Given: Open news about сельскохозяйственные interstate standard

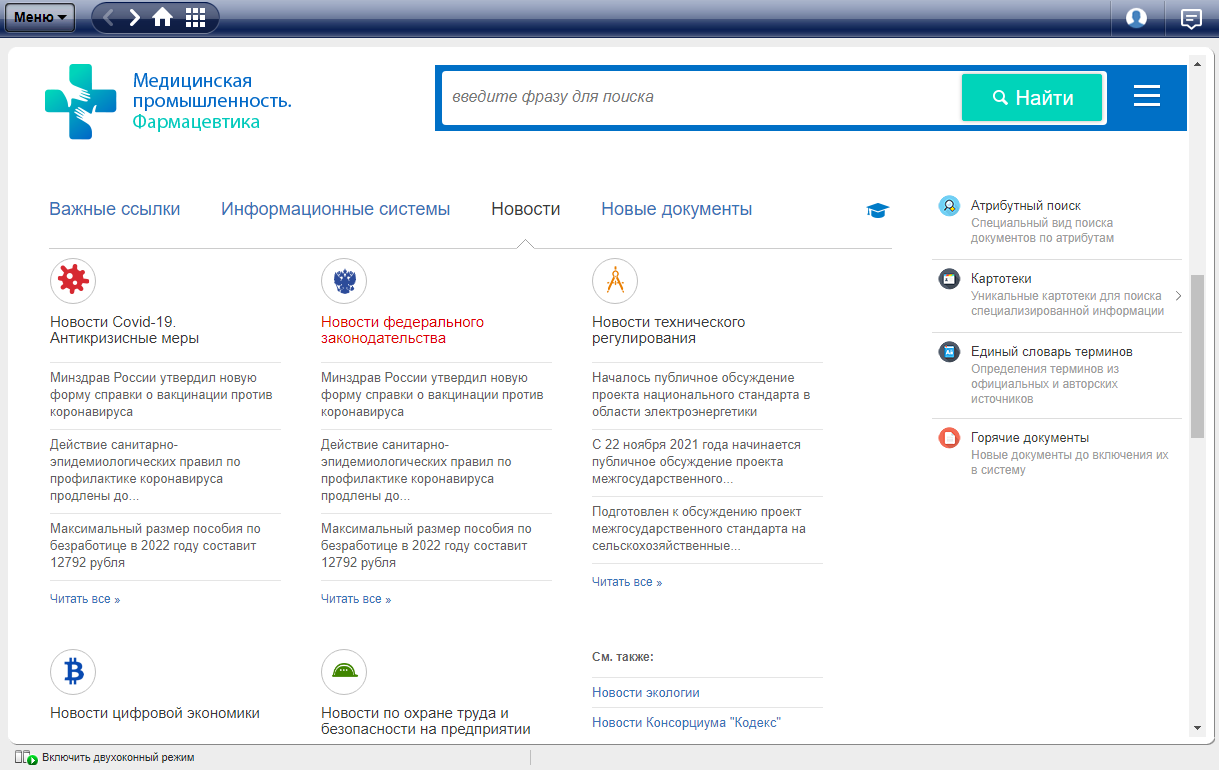Looking at the screenshot, I should point(699,528).
